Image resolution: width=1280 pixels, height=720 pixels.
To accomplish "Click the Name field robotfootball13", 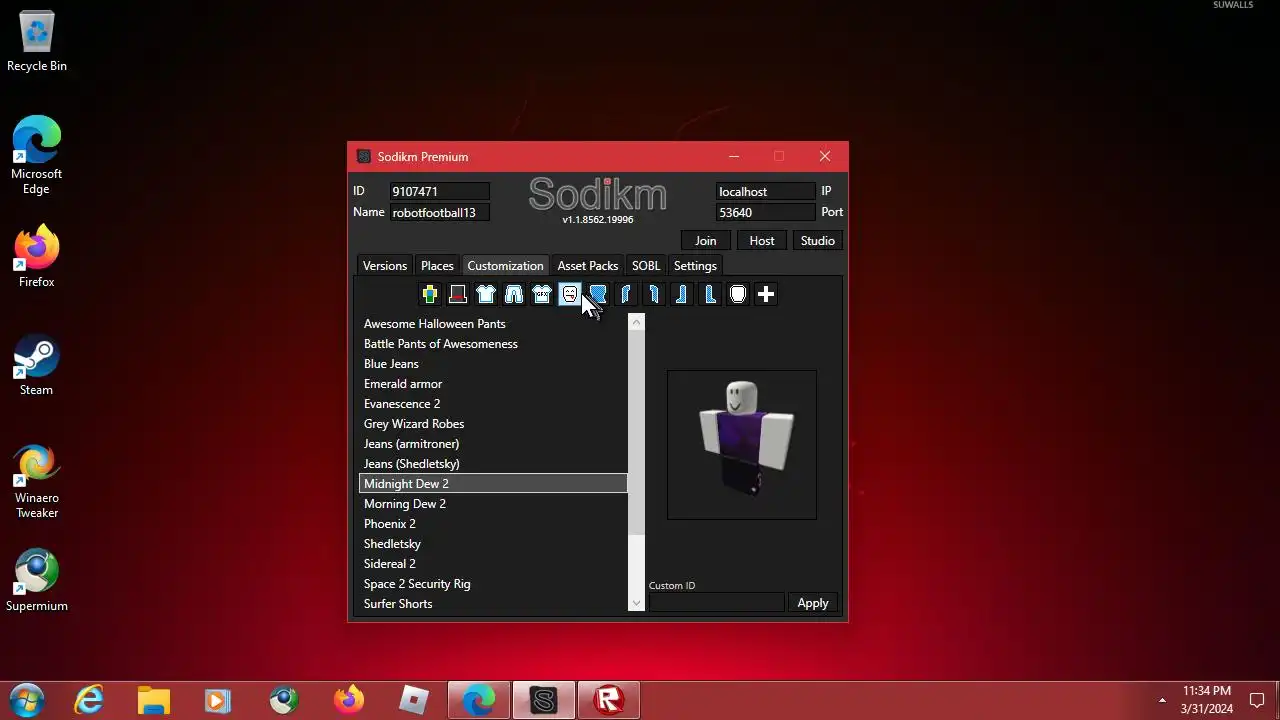I will pos(439,212).
